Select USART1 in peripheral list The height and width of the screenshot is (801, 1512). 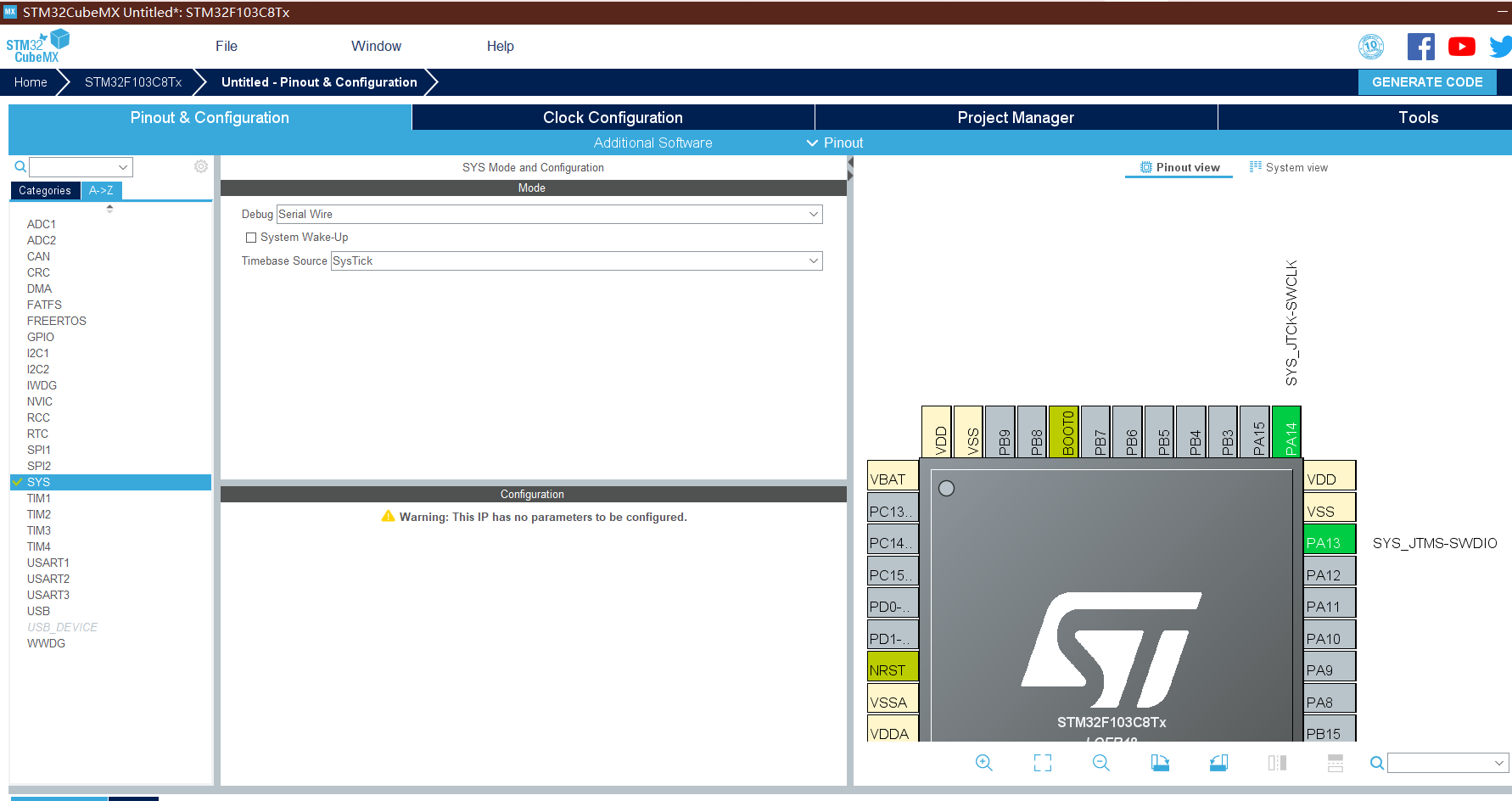pyautogui.click(x=48, y=563)
